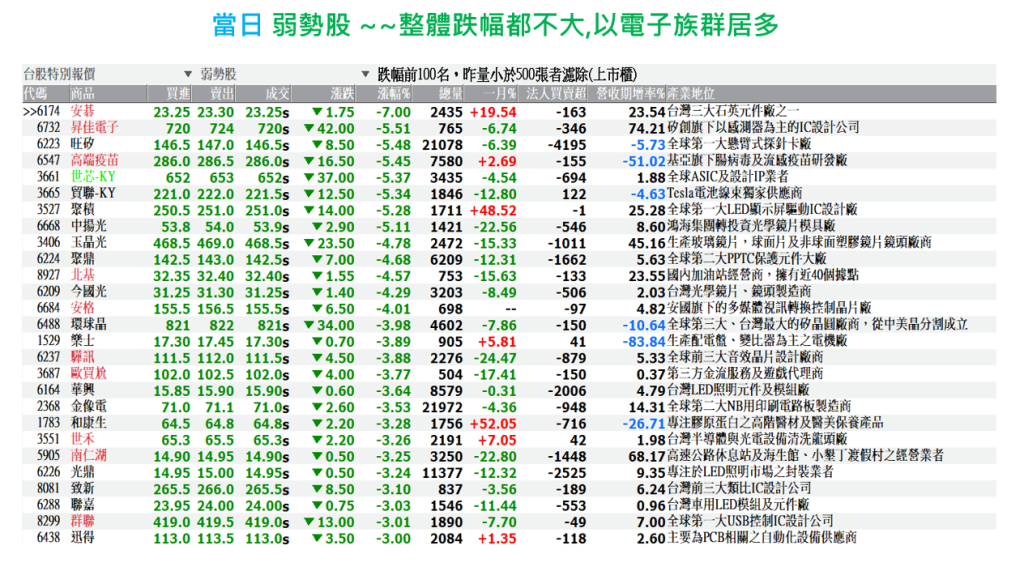Sort by the 總量 column header
Screen dimensions: 1024x571
449,93
